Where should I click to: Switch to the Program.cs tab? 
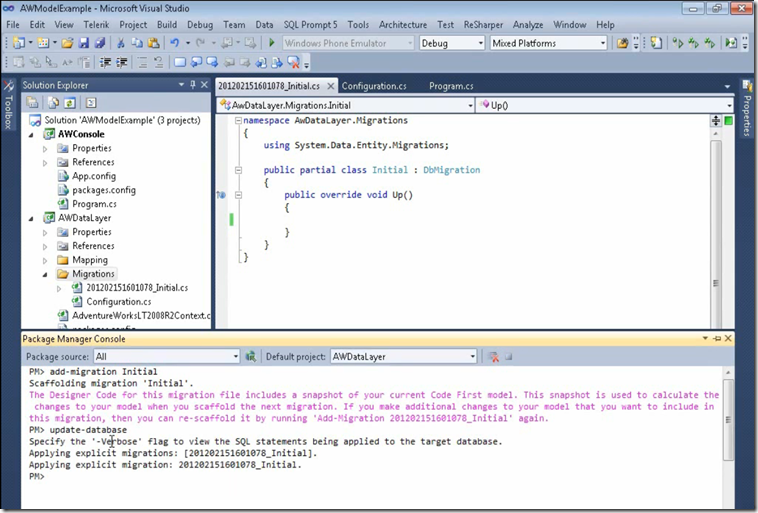(x=451, y=86)
